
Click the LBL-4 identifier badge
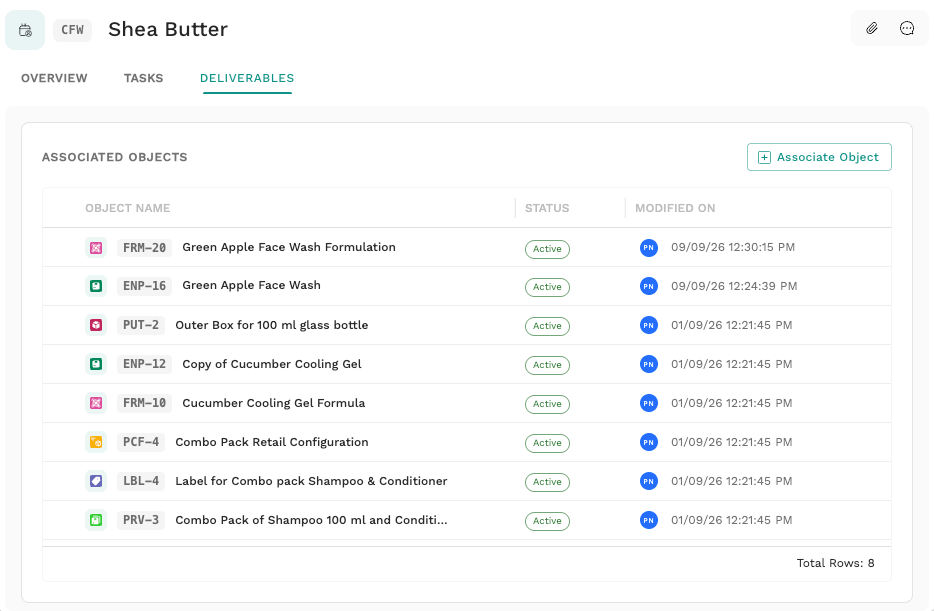(141, 481)
